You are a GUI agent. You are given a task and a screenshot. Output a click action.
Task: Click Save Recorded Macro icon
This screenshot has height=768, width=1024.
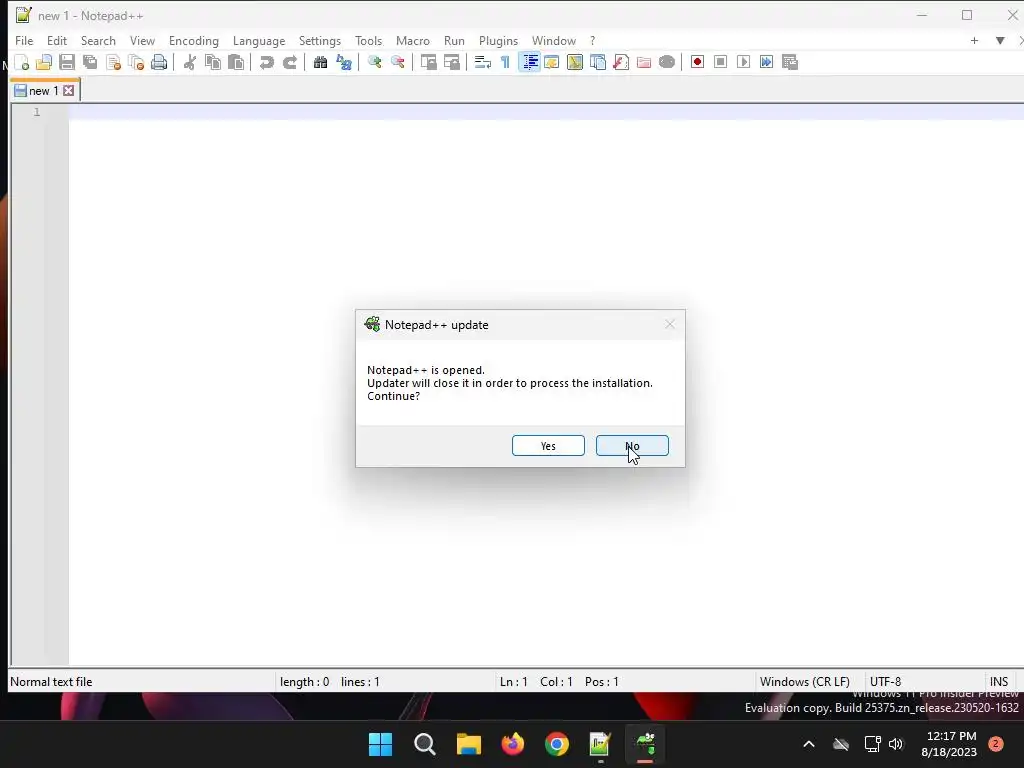(790, 62)
